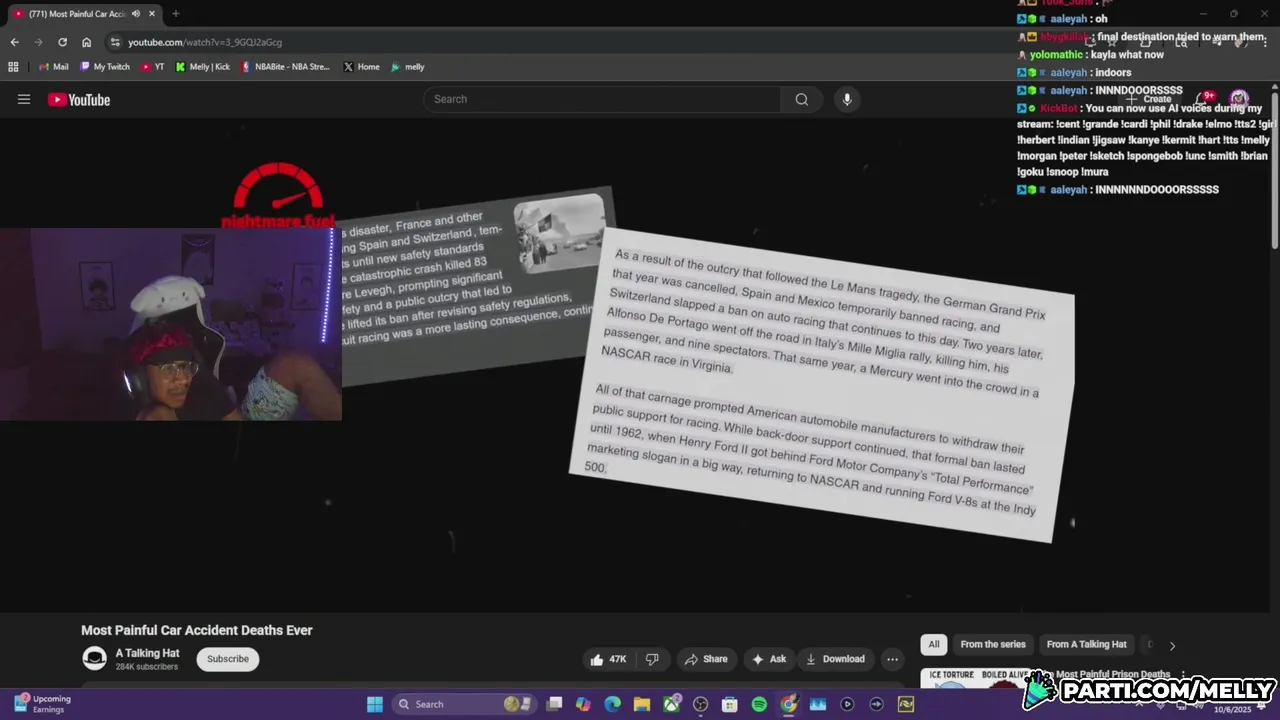Like the video with thumbs up
The width and height of the screenshot is (1280, 720).
(607, 659)
